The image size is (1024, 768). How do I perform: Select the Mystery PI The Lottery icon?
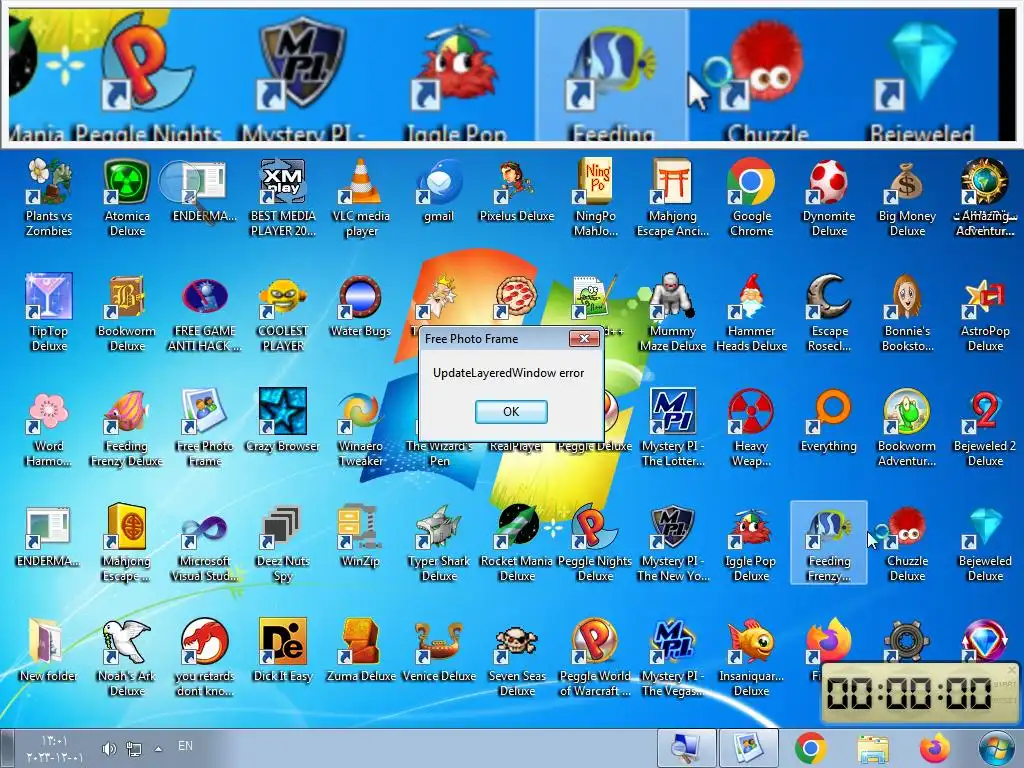(x=673, y=428)
